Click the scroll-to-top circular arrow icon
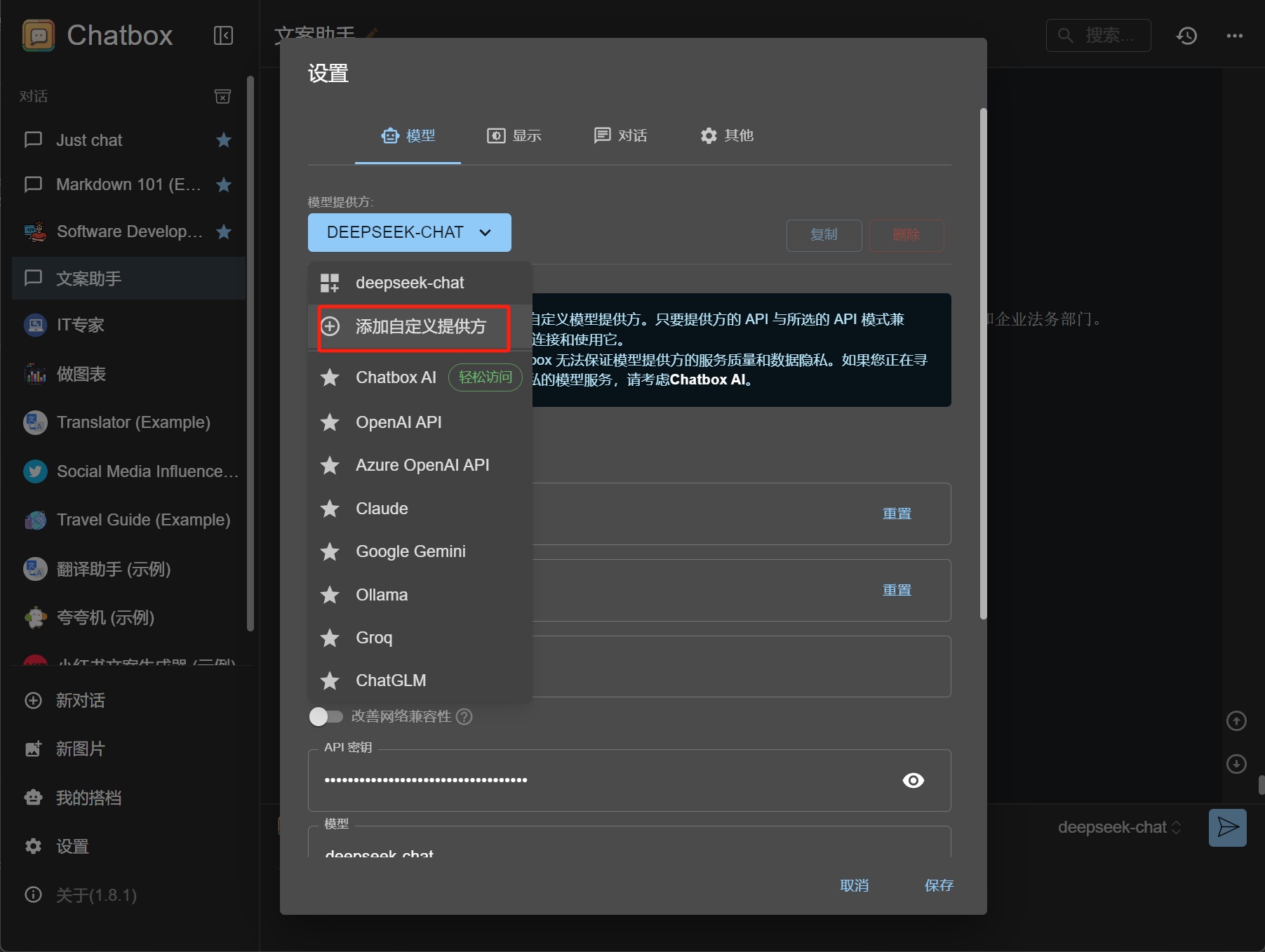Viewport: 1265px width, 952px height. 1236,720
